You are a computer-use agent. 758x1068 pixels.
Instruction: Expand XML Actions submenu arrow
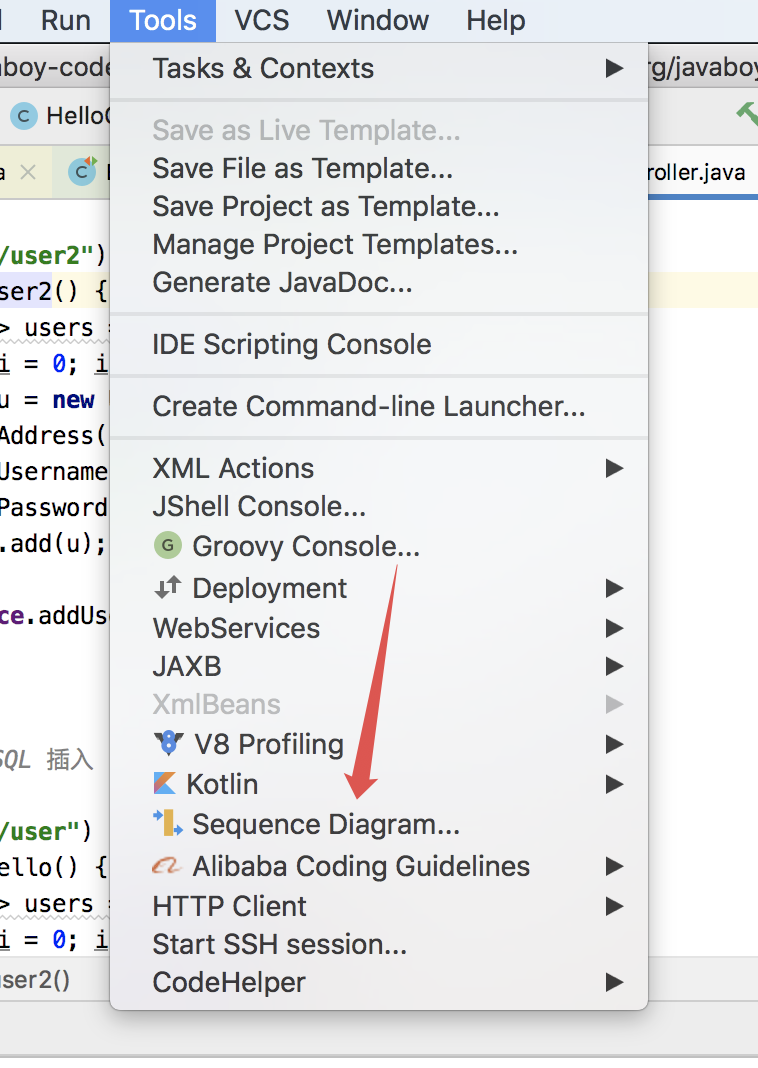coord(614,469)
